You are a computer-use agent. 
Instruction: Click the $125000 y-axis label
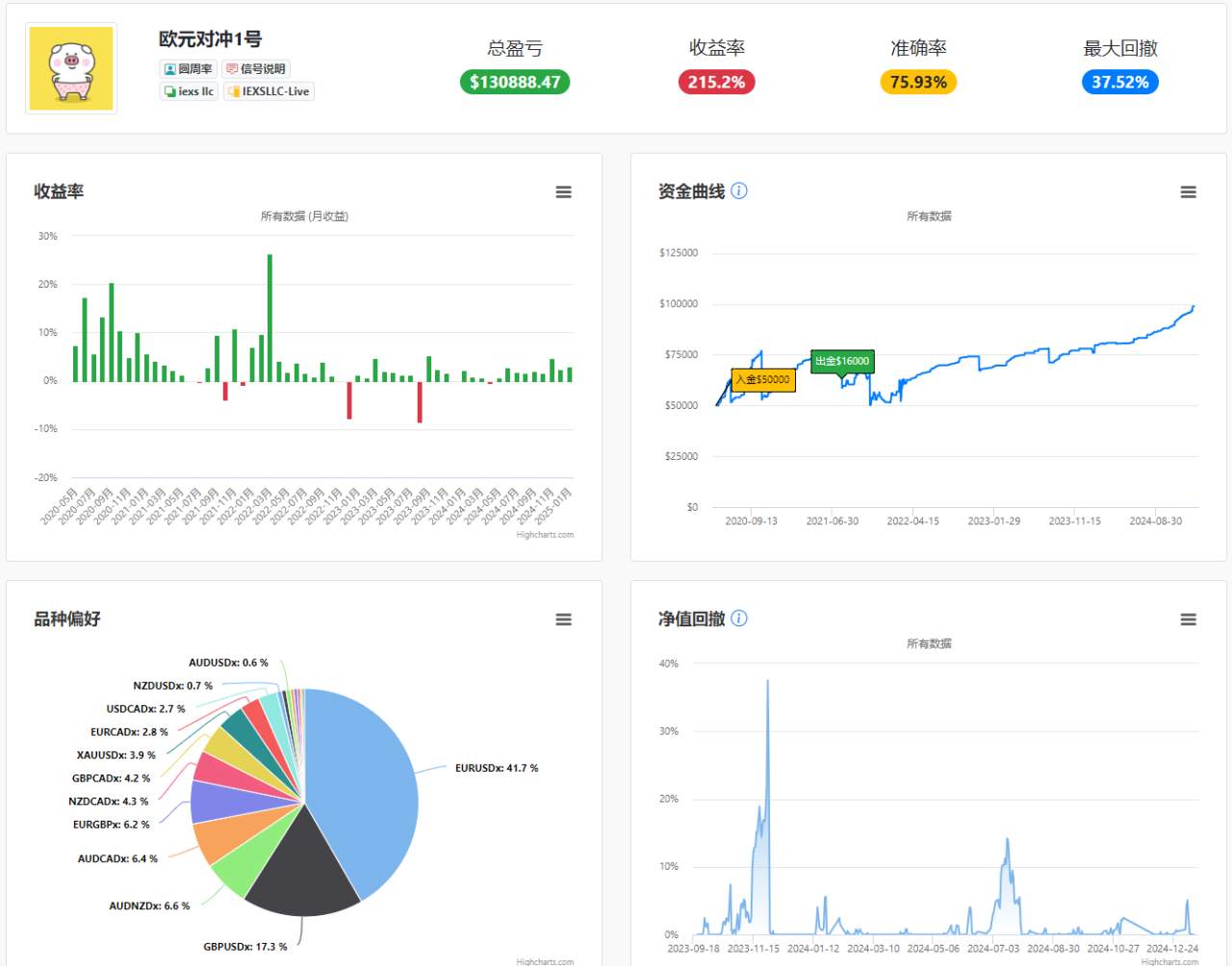coord(679,253)
